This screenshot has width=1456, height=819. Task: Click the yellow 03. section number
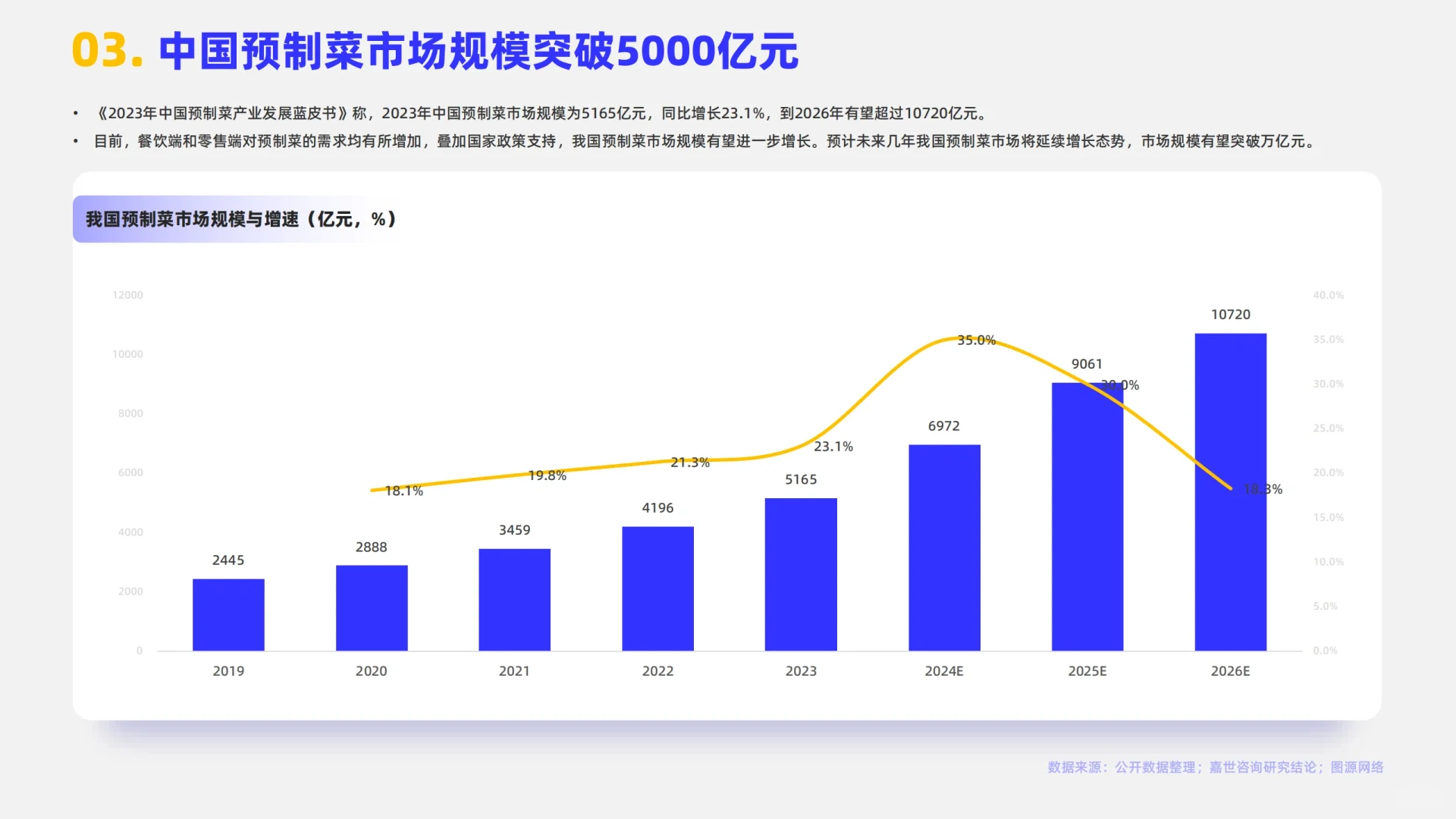coord(107,52)
